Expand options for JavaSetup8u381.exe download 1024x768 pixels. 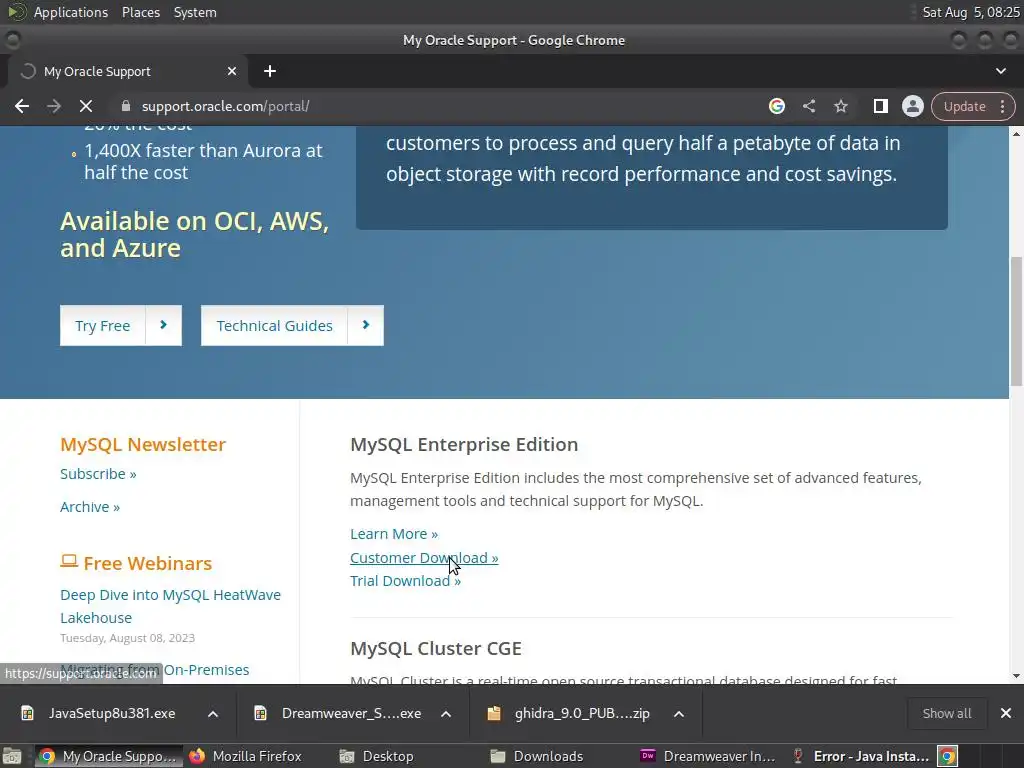[x=213, y=714]
